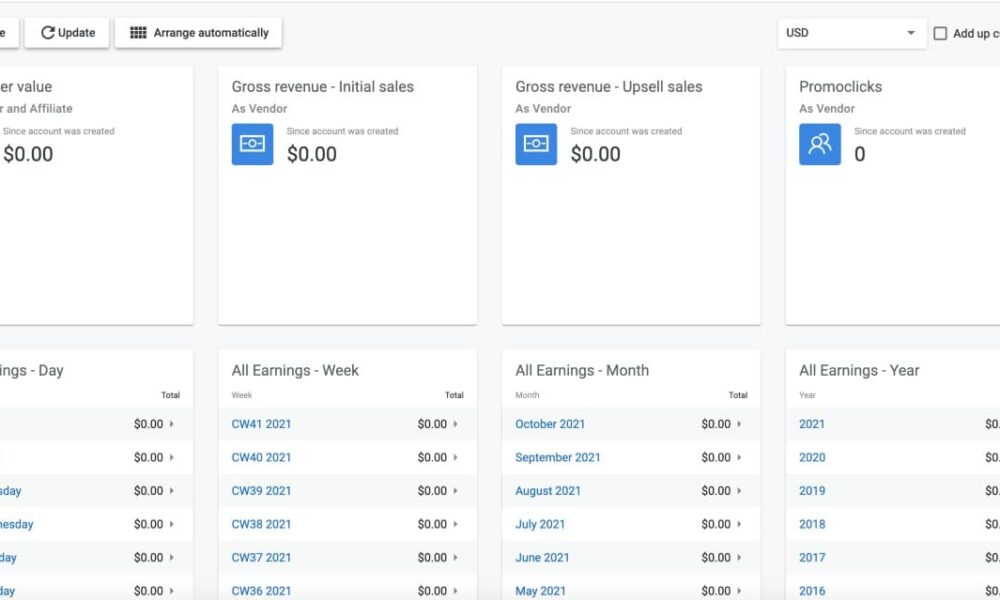Open the CW38 2021 week link
Screen dimensions: 1000x600
pos(261,524)
